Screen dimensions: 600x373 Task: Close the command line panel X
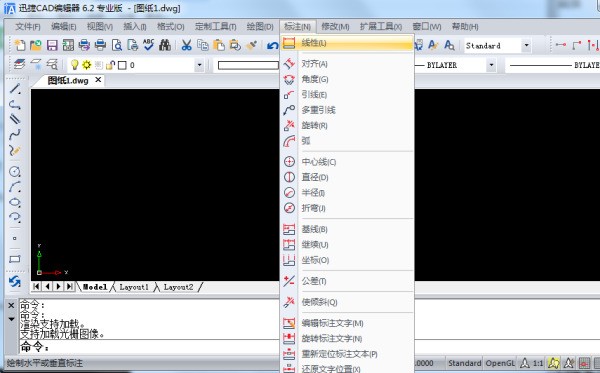(11, 305)
